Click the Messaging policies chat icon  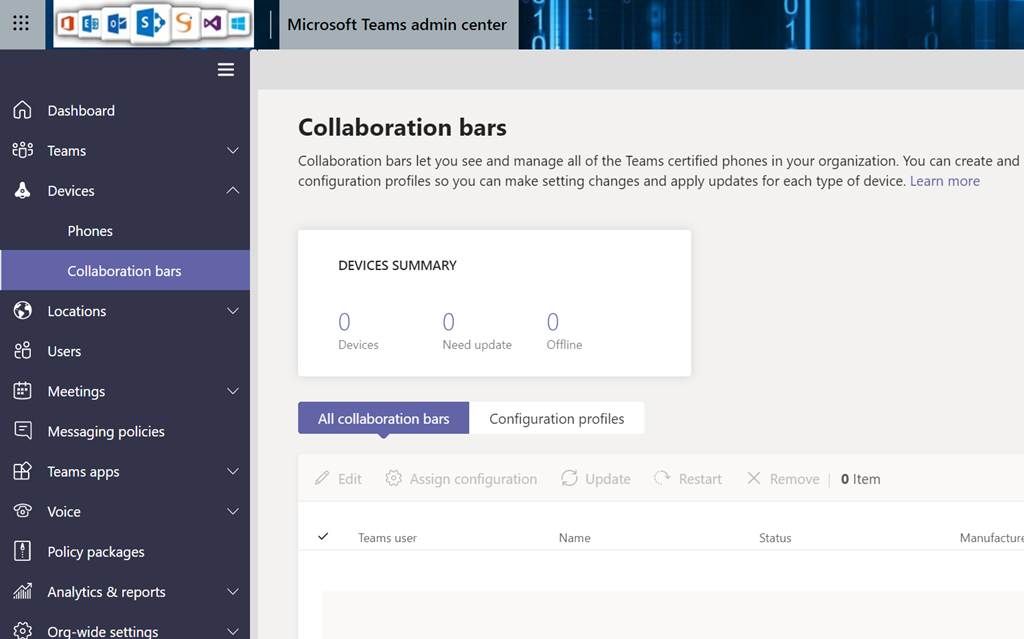pos(22,431)
